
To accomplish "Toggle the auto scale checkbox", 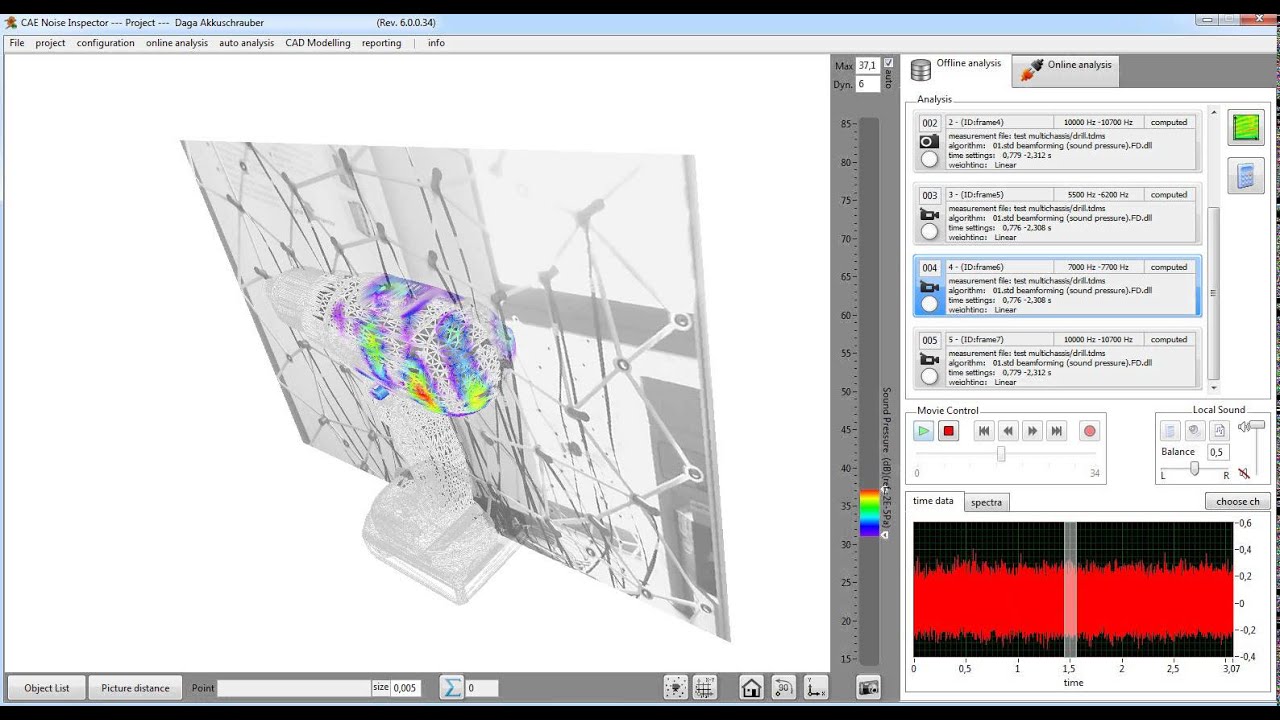I will (888, 63).
